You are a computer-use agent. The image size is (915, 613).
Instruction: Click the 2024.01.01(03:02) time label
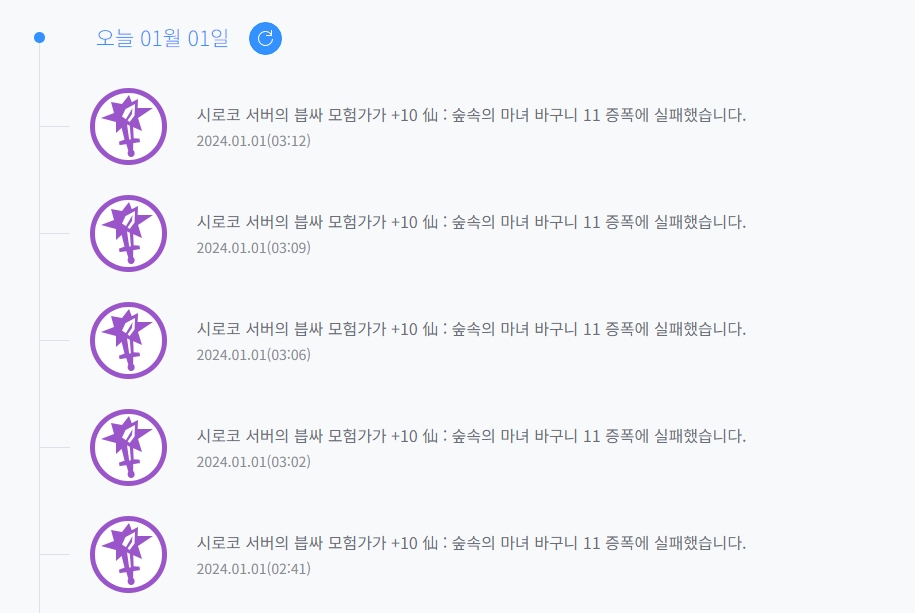pyautogui.click(x=254, y=462)
